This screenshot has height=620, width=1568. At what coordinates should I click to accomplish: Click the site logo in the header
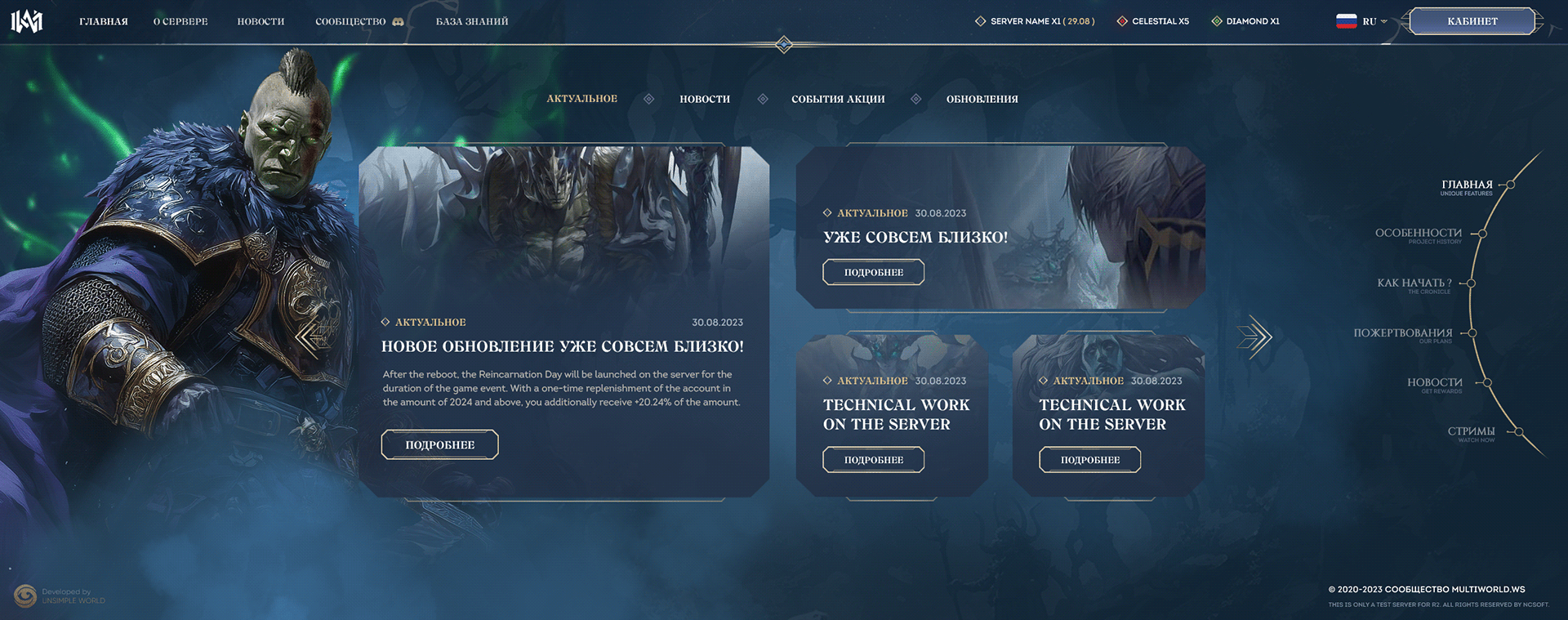click(x=27, y=21)
